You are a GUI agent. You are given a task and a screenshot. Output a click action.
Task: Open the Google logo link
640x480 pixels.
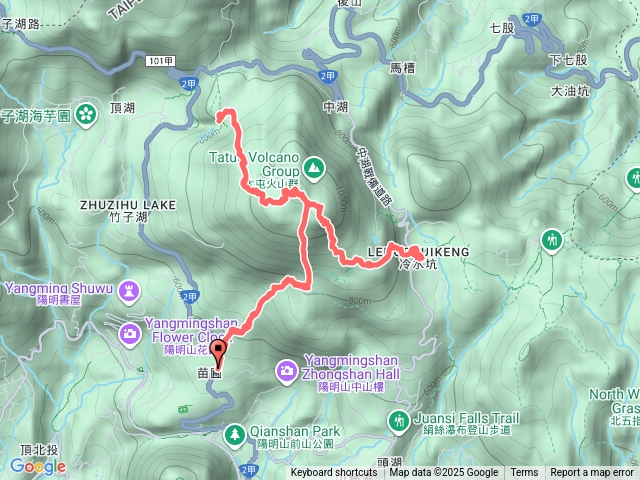pyautogui.click(x=38, y=467)
